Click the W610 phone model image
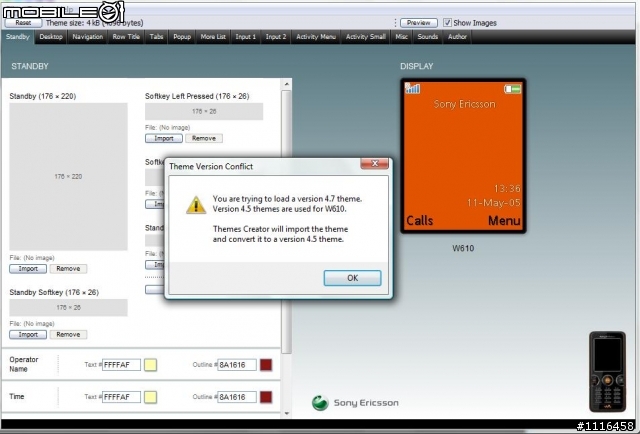 coord(607,372)
